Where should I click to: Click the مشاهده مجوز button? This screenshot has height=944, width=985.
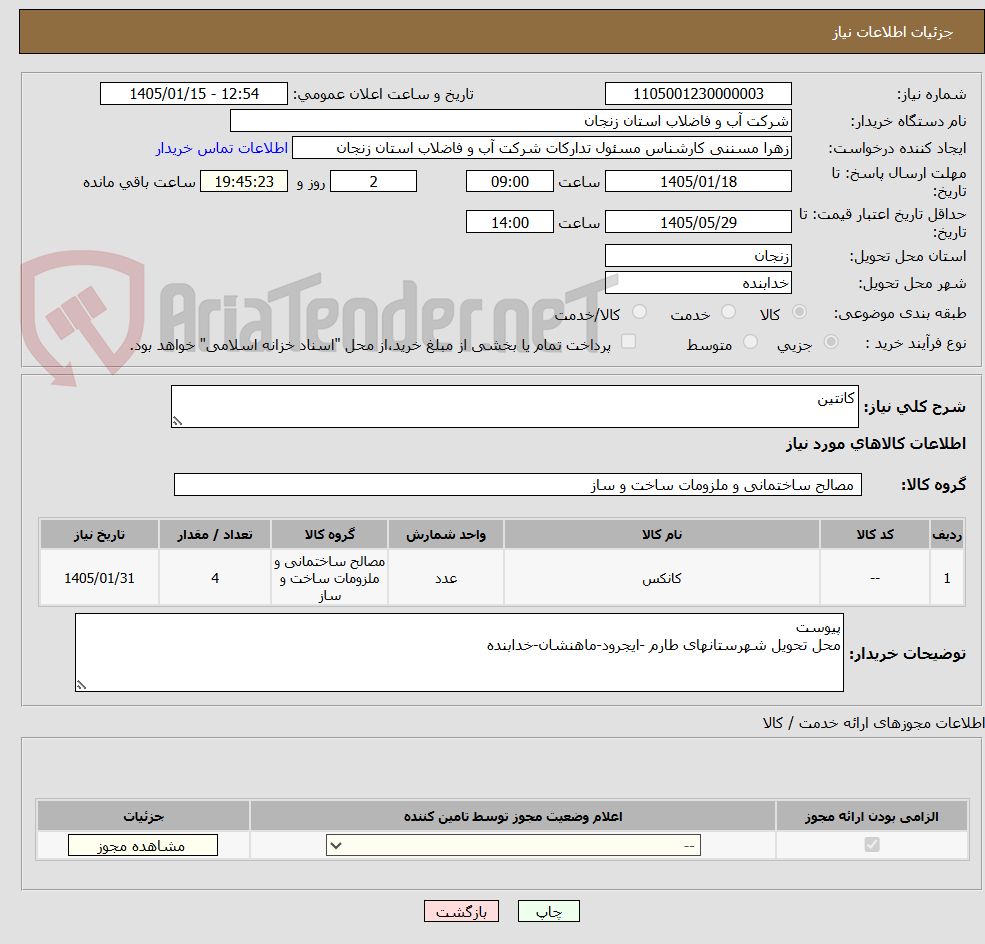pos(143,845)
